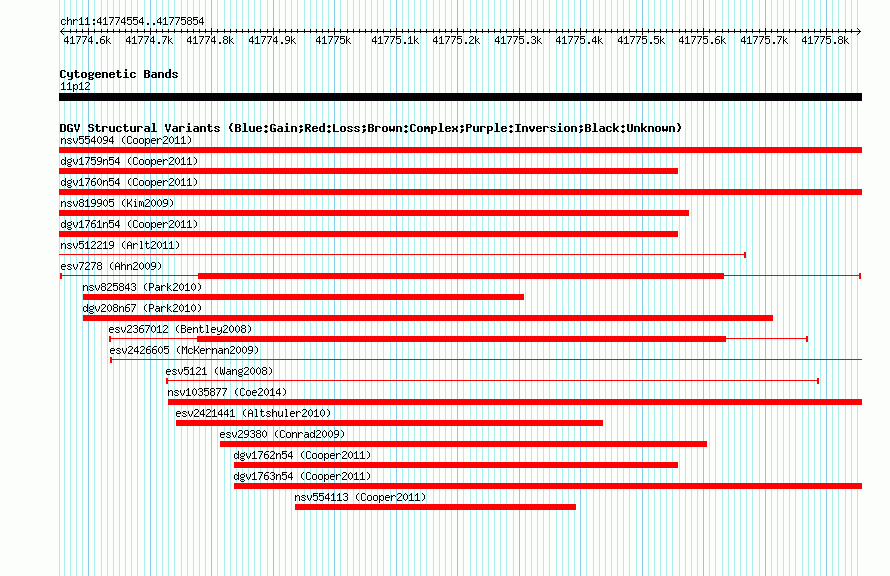The width and height of the screenshot is (890, 576).
Task: Click the 41775.7k ruler tick label
Action: (x=765, y=40)
